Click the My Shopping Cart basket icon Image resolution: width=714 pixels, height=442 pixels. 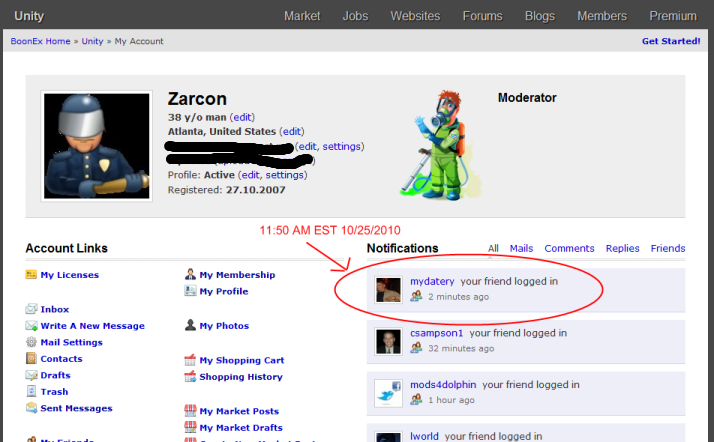tap(190, 360)
